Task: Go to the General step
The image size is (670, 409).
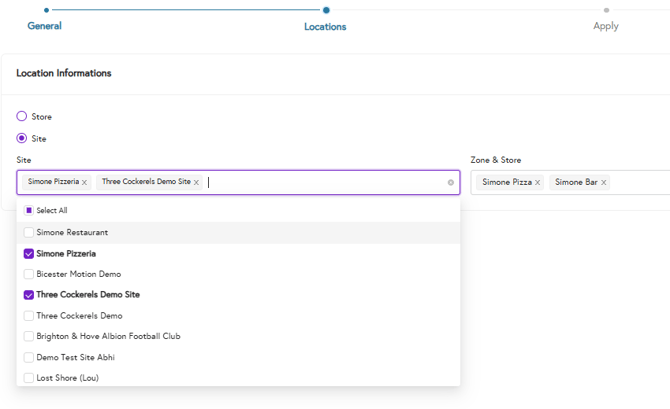Action: point(45,25)
